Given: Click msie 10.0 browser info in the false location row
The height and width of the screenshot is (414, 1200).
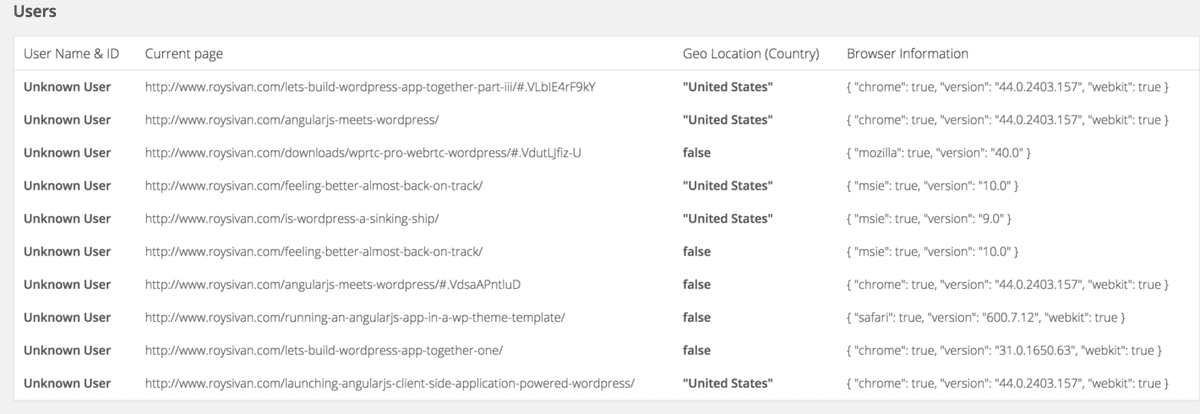Looking at the screenshot, I should pos(933,251).
